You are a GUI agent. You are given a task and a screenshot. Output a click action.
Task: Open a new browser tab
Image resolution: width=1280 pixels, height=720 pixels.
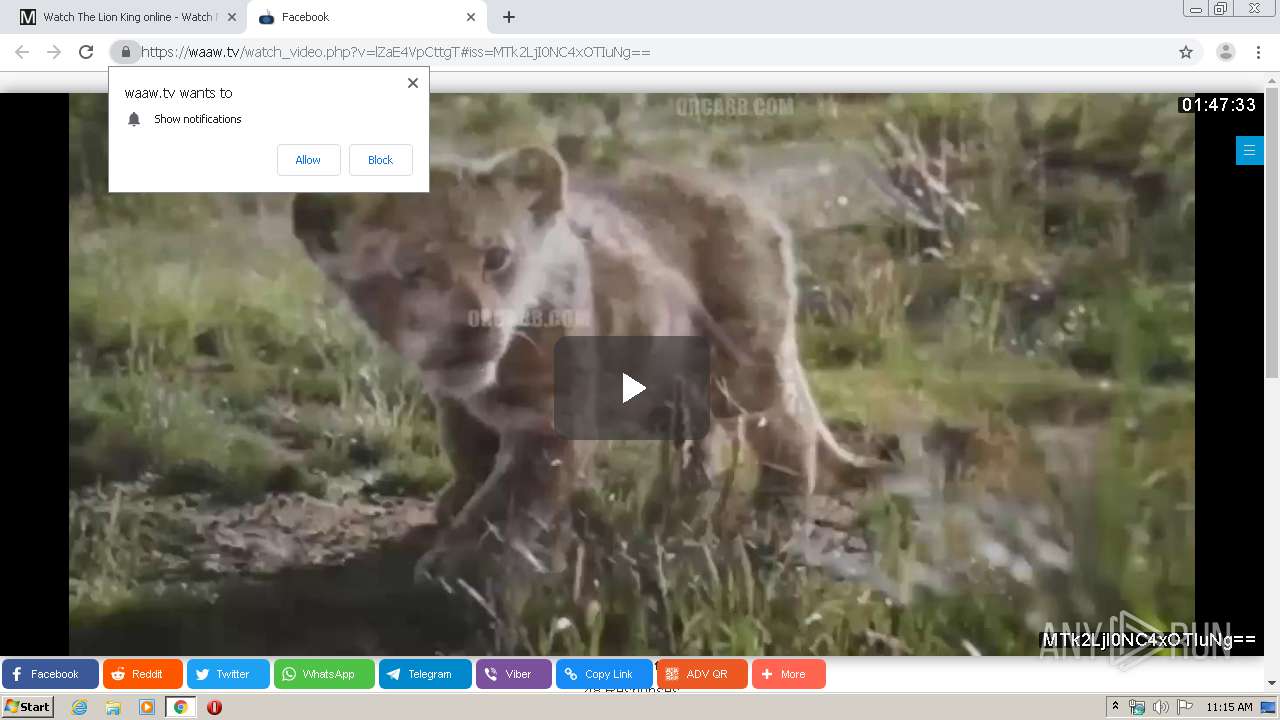509,17
